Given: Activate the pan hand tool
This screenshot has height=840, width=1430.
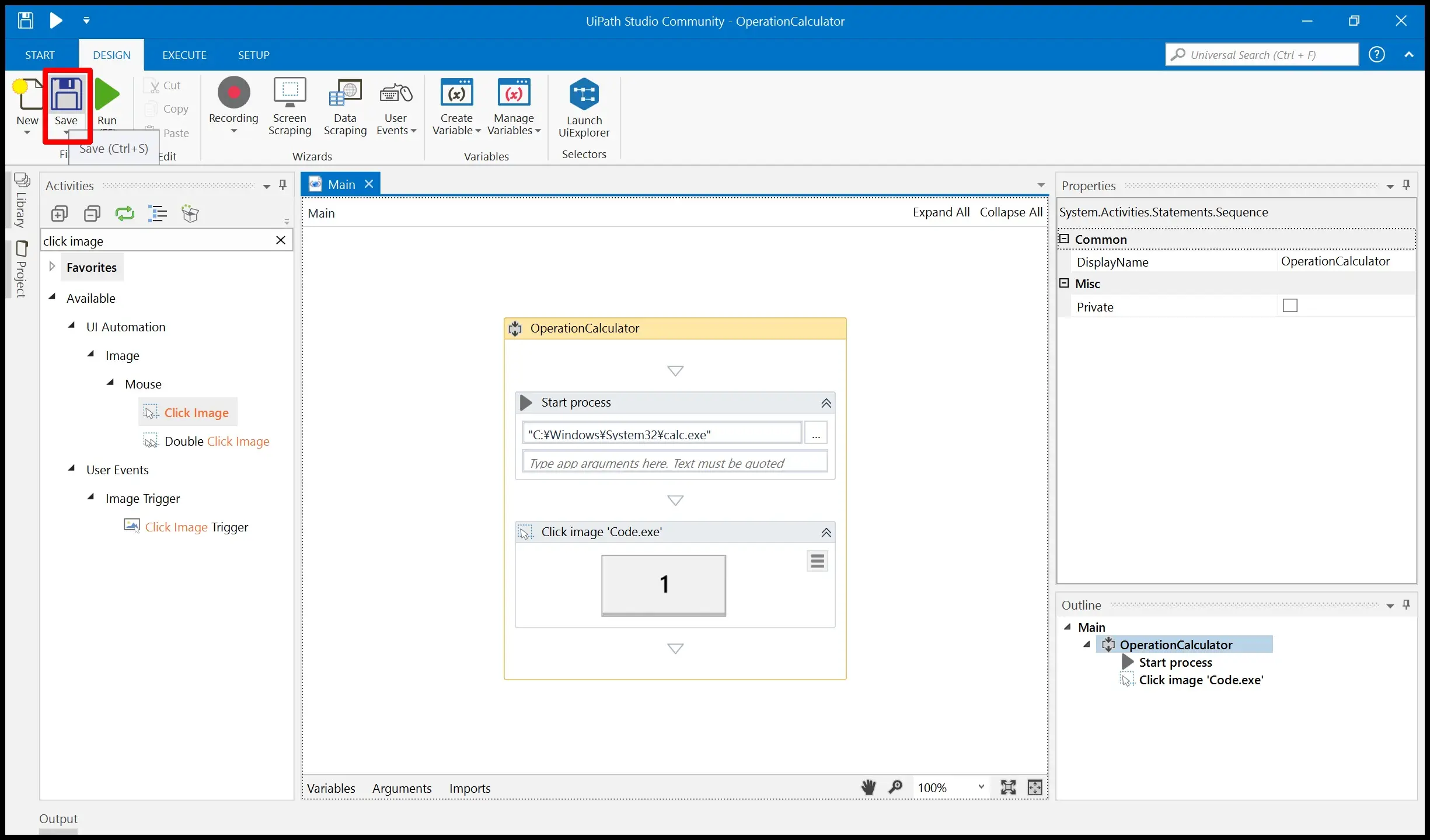Looking at the screenshot, I should click(x=869, y=787).
